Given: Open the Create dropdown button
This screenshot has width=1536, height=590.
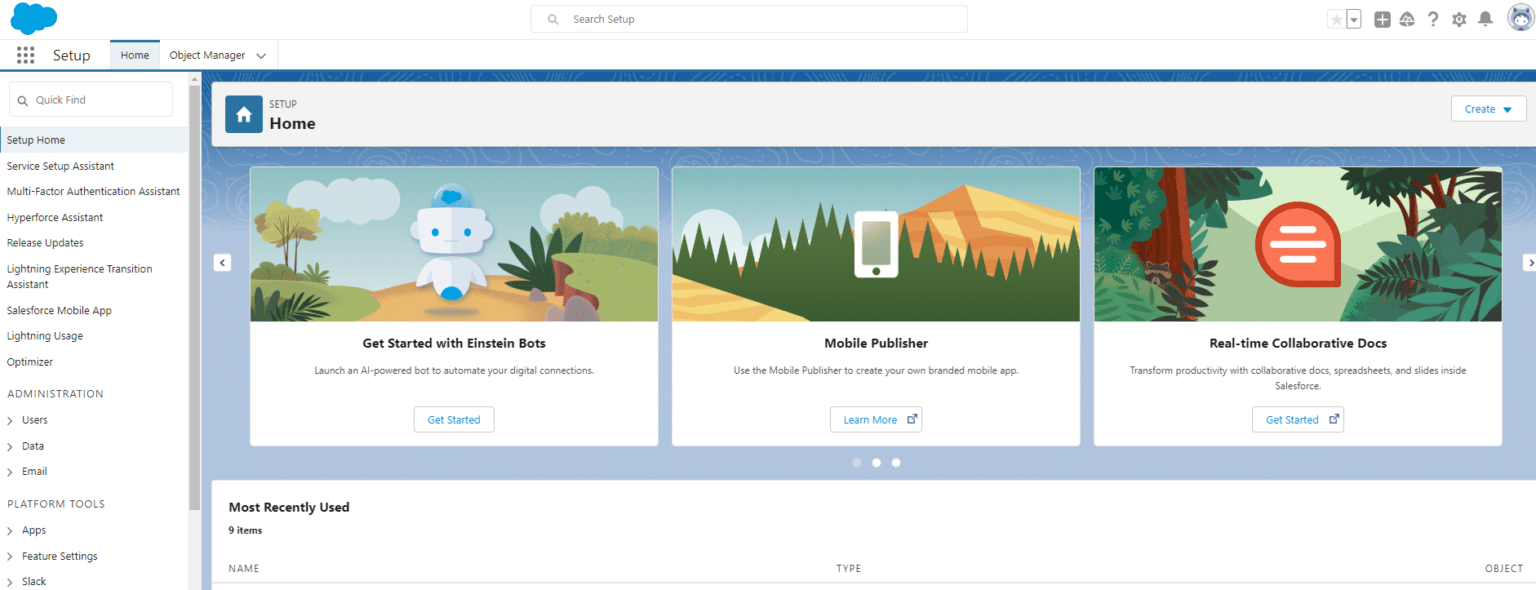Looking at the screenshot, I should click(x=1488, y=109).
